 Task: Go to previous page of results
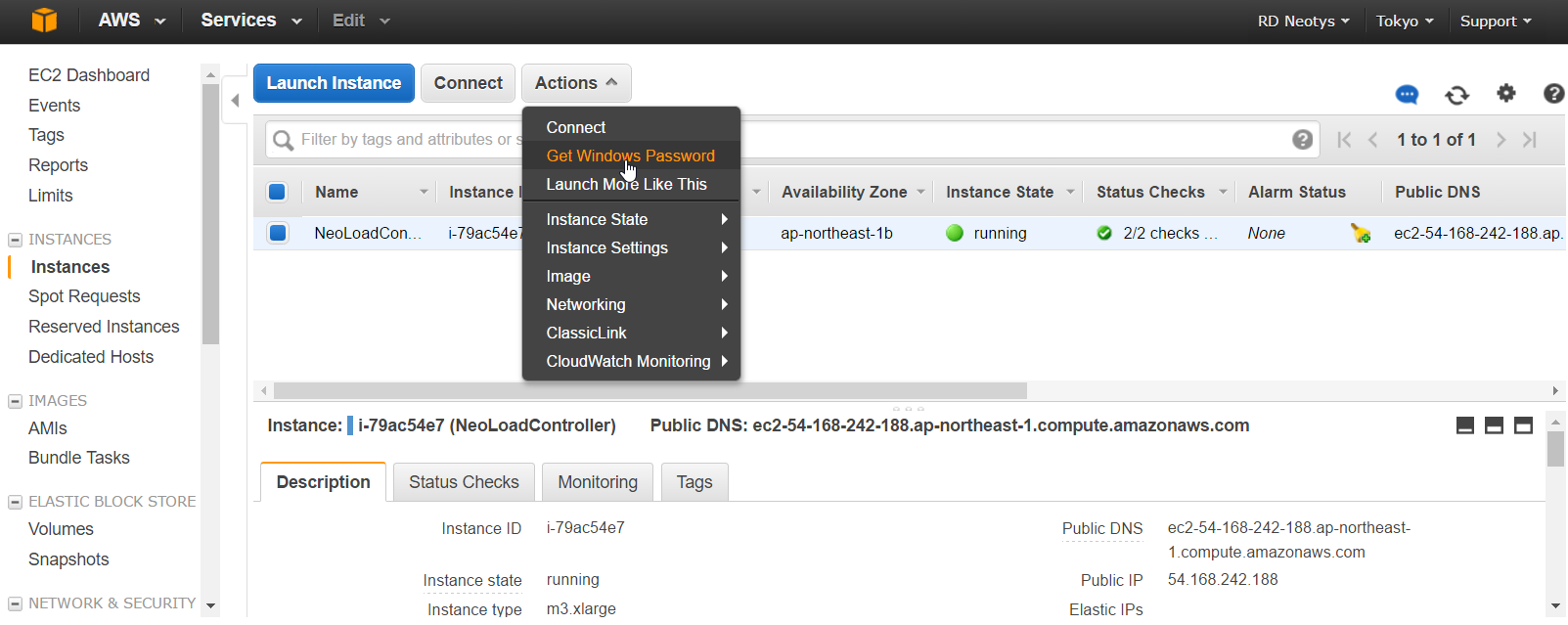[x=1373, y=140]
